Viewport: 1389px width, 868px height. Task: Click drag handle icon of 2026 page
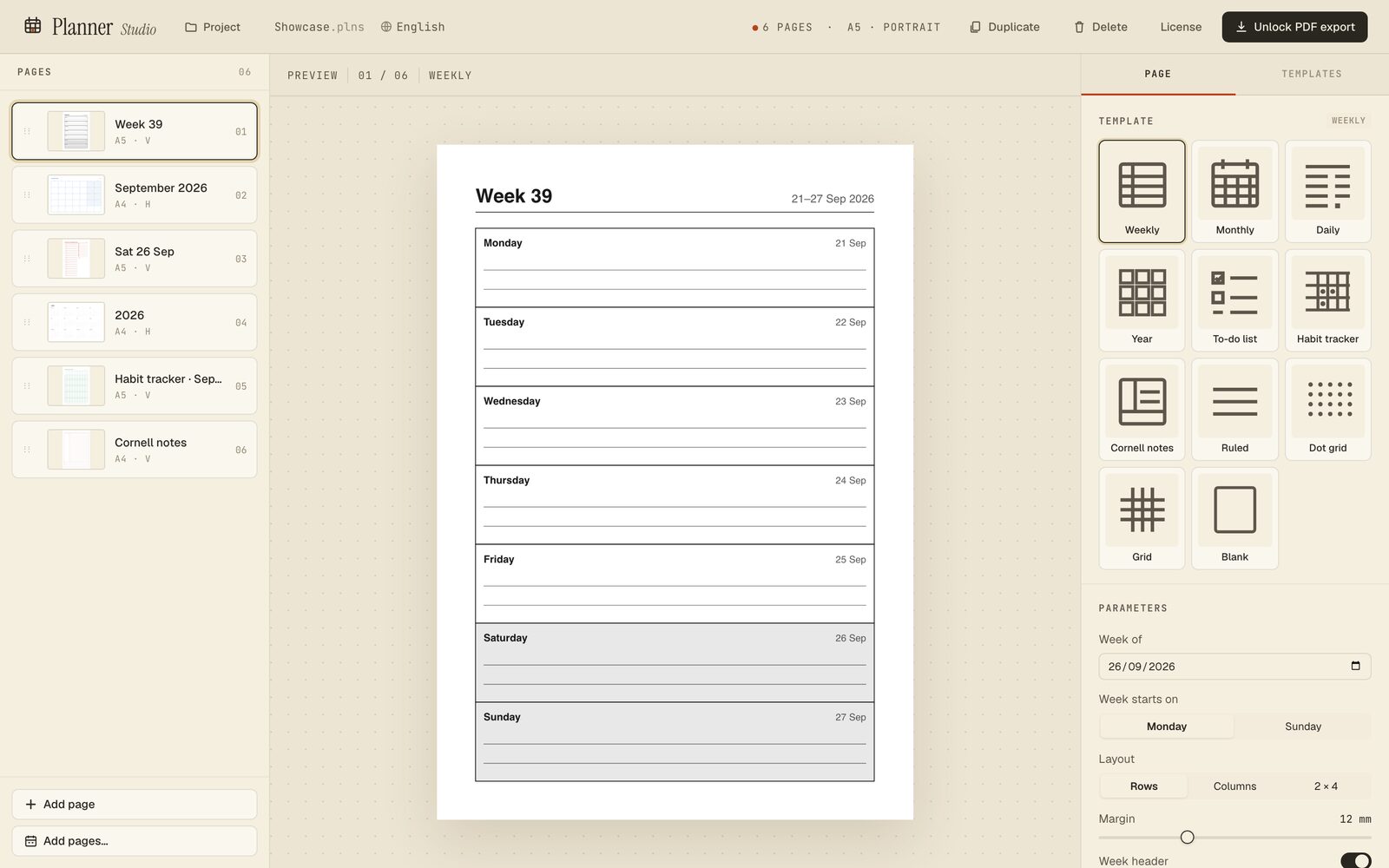pos(27,322)
